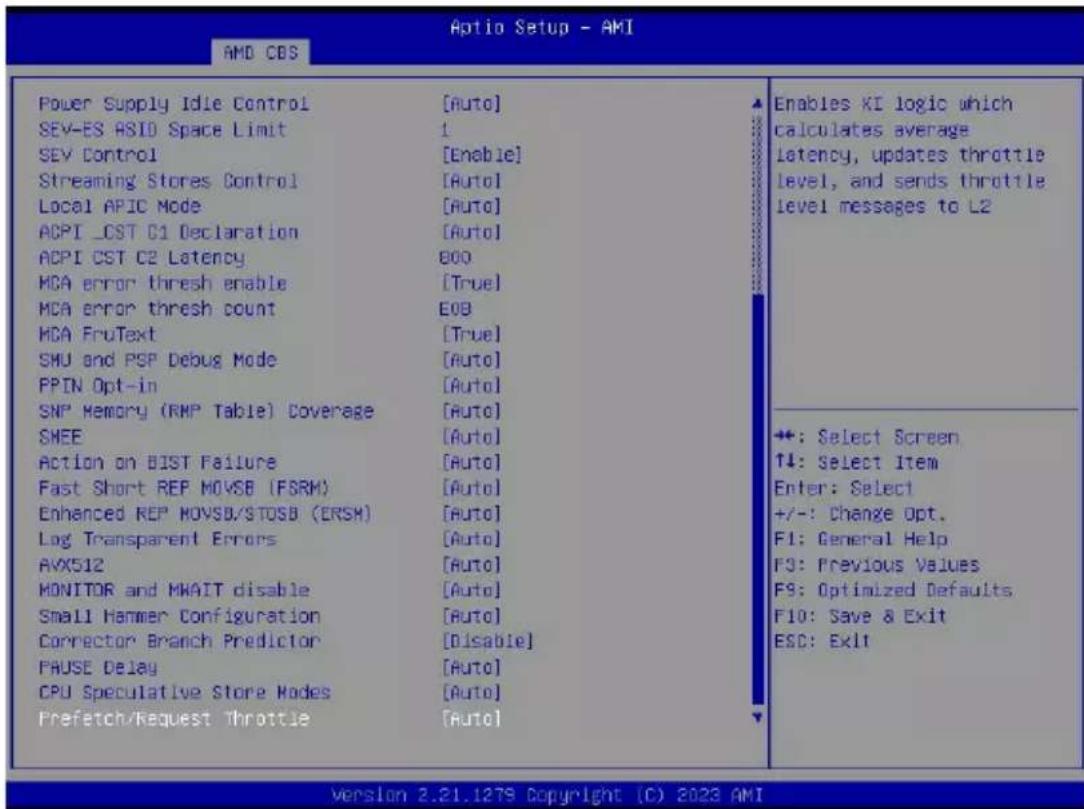Select SNP Memory (RMP Table) Coverage label

[206, 411]
